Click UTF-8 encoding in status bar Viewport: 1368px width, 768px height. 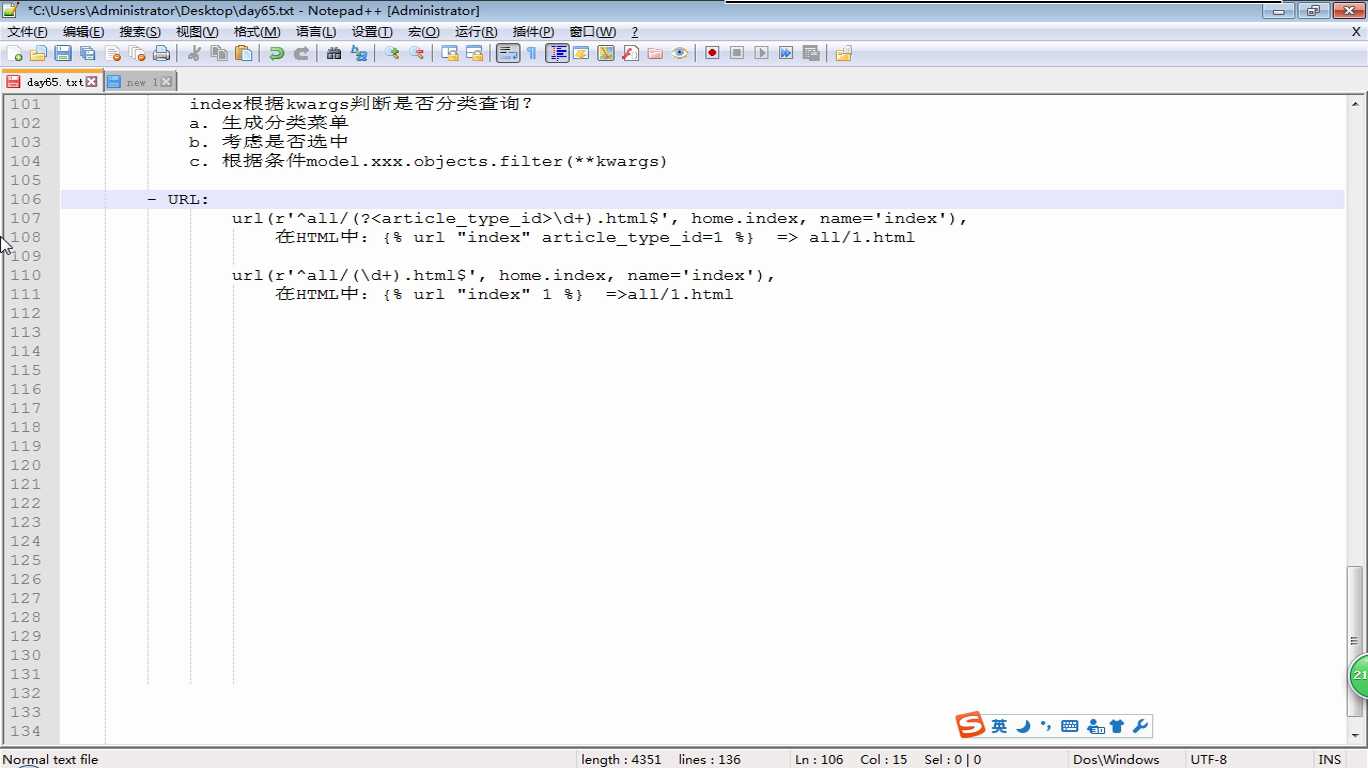[x=1208, y=759]
